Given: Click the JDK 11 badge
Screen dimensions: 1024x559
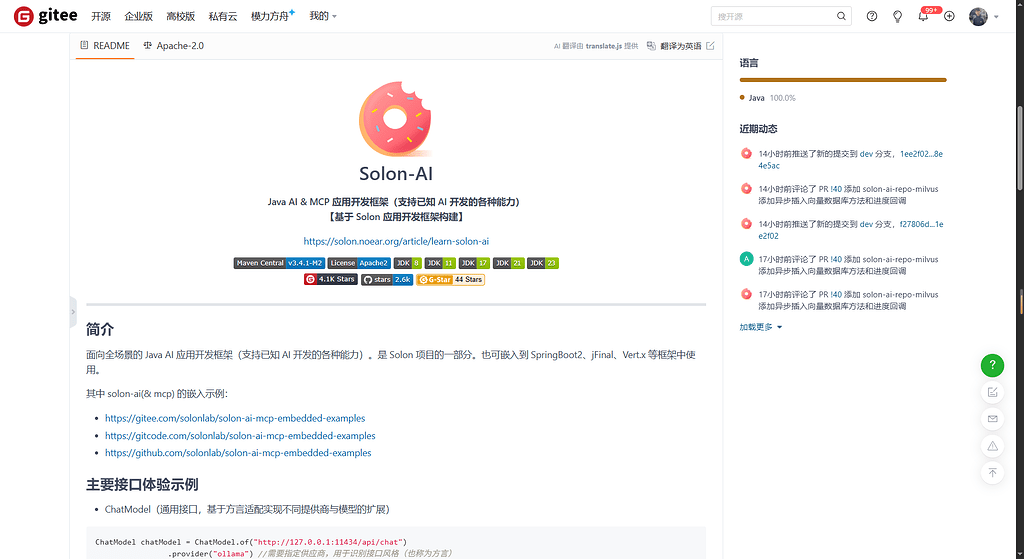Looking at the screenshot, I should point(440,263).
